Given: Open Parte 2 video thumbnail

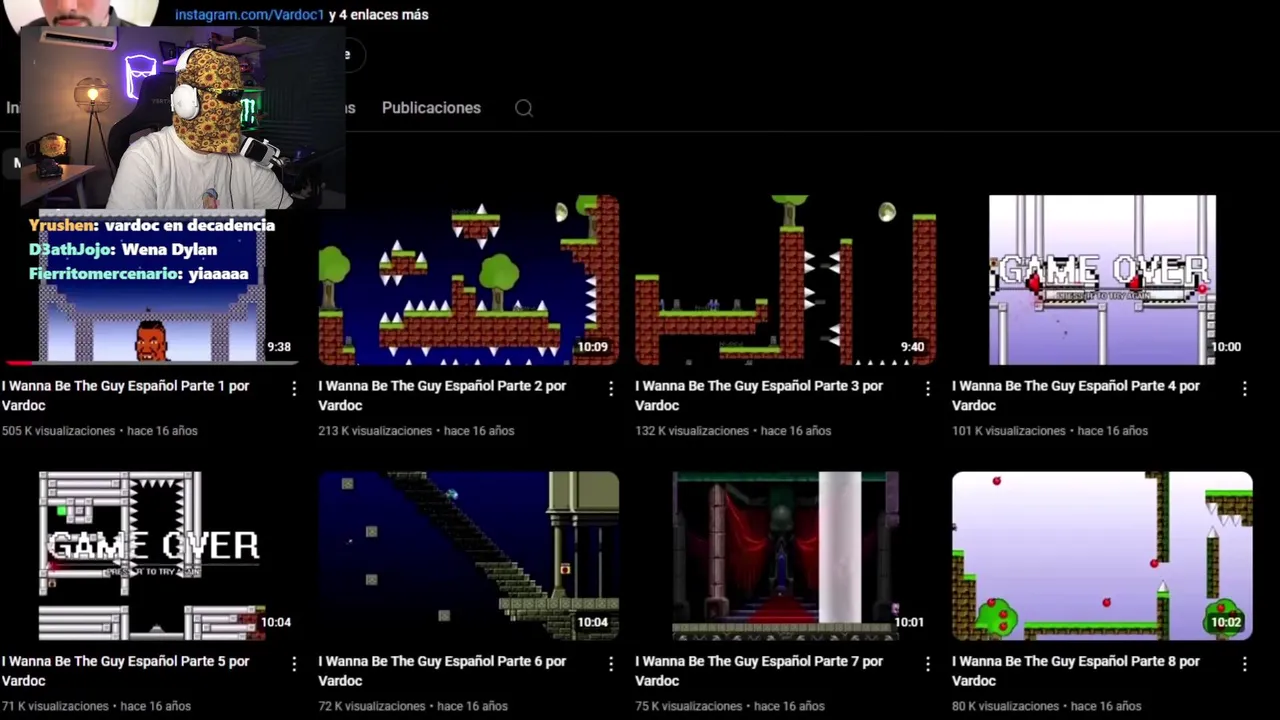Looking at the screenshot, I should pos(468,280).
